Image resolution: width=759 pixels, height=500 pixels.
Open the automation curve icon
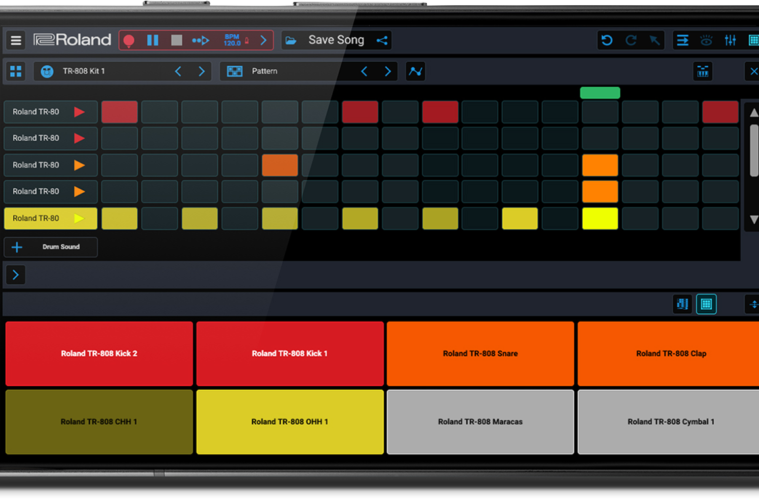(x=415, y=72)
